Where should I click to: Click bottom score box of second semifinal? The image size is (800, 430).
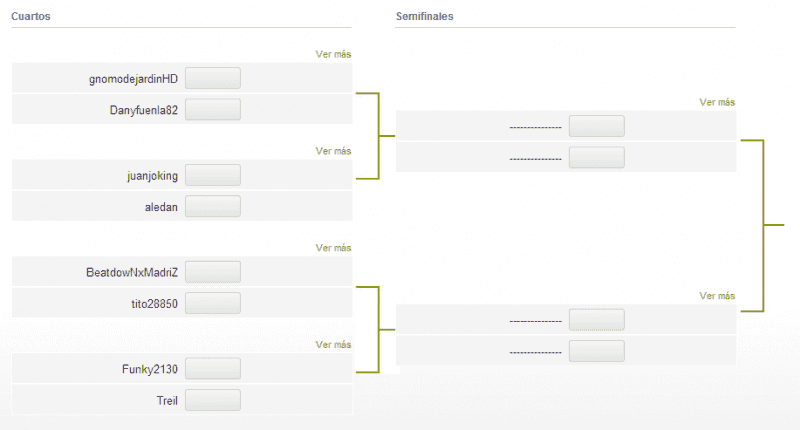pos(596,351)
